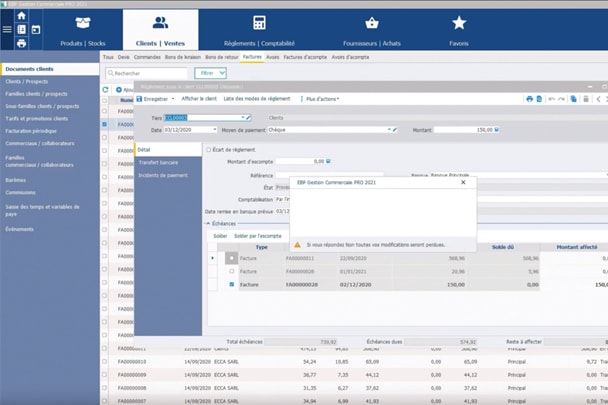Screen dimensions: 608x405
Task: Open Fournisseurs | Achats basket icon
Action: [x=372, y=24]
